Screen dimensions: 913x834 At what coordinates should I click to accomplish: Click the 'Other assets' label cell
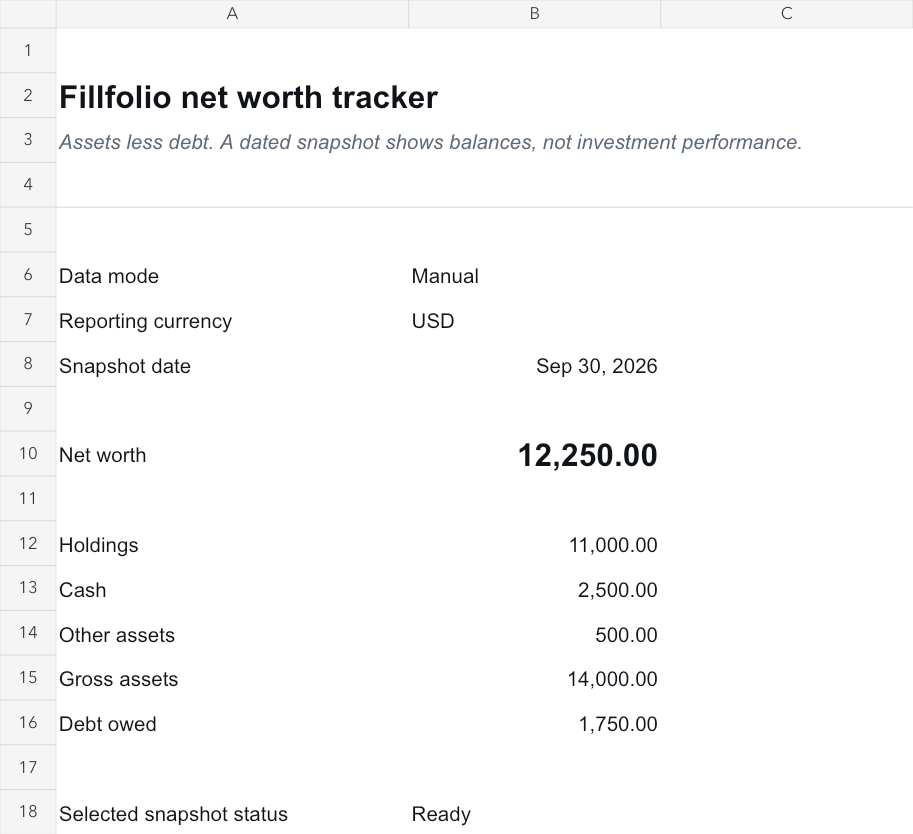click(232, 633)
